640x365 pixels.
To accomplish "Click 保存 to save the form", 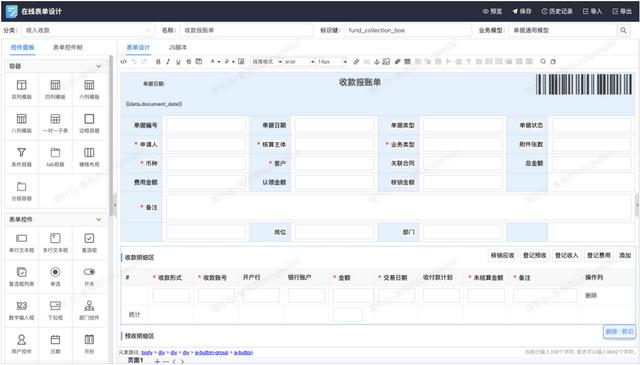I will click(x=522, y=11).
